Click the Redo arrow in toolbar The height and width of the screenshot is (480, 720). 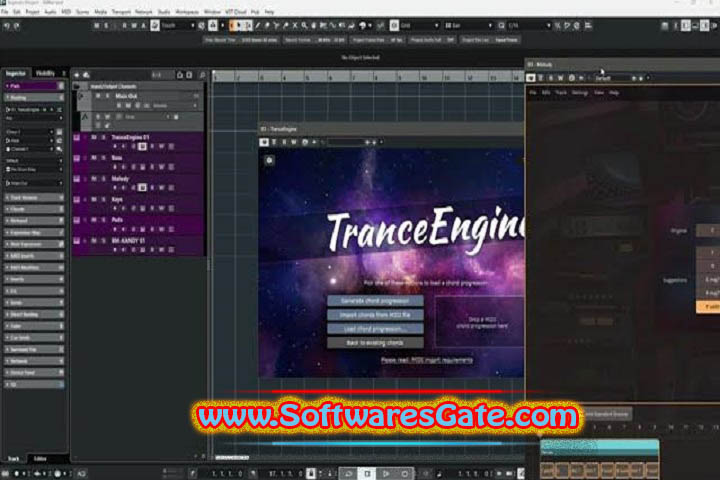(x=17, y=26)
